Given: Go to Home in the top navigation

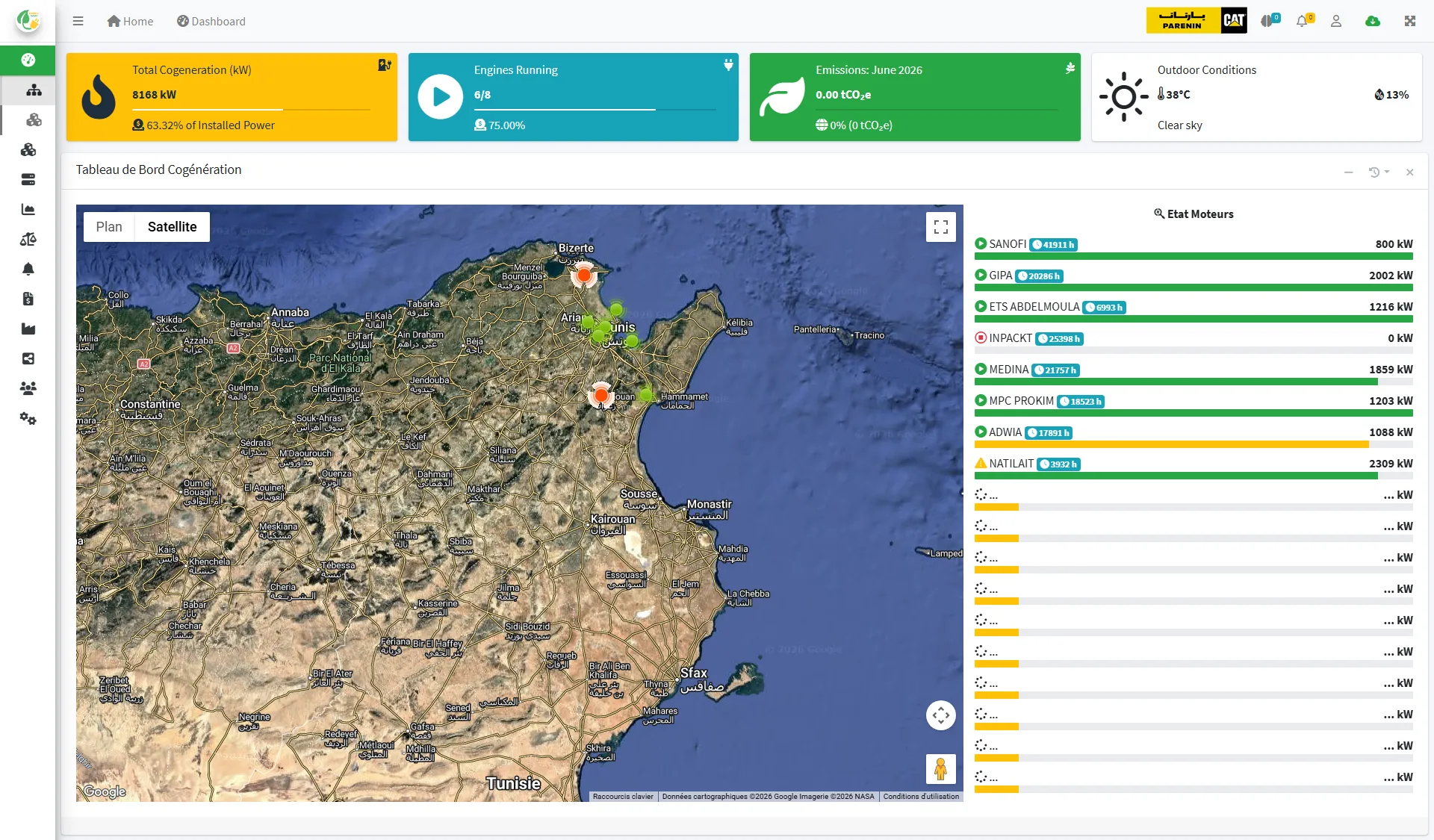Looking at the screenshot, I should 130,21.
